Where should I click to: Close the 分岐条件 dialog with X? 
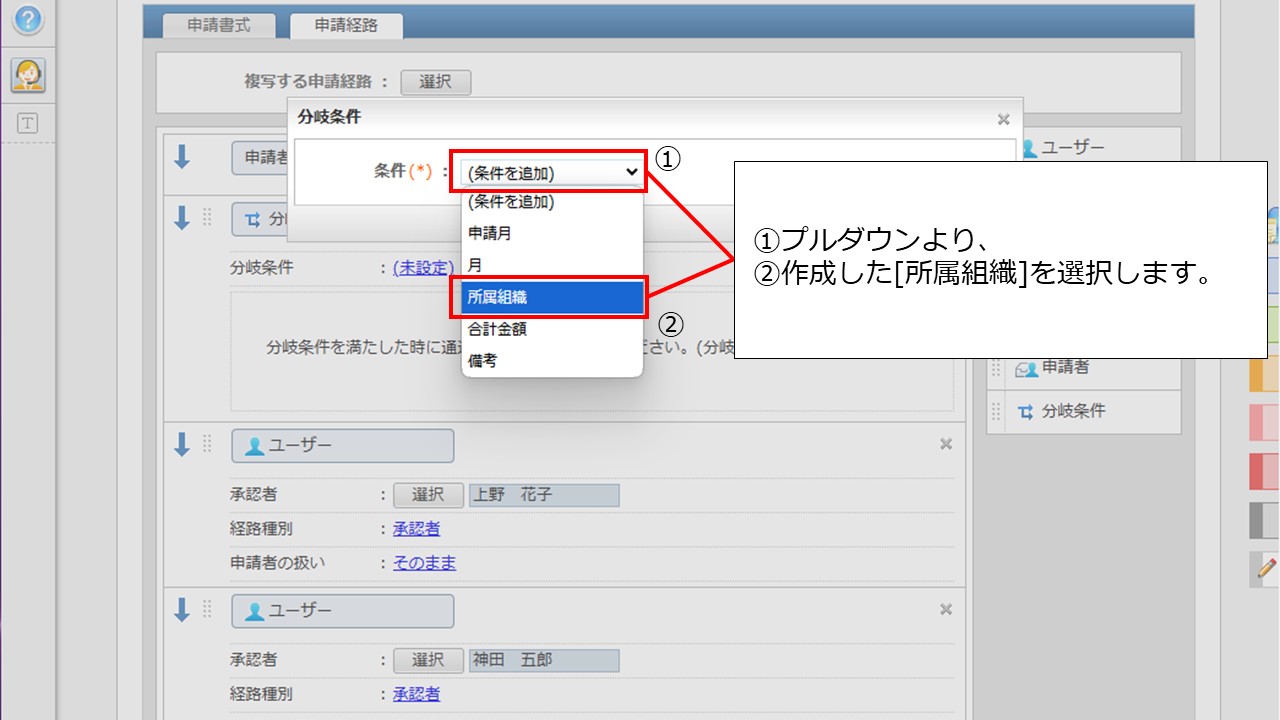[1003, 119]
